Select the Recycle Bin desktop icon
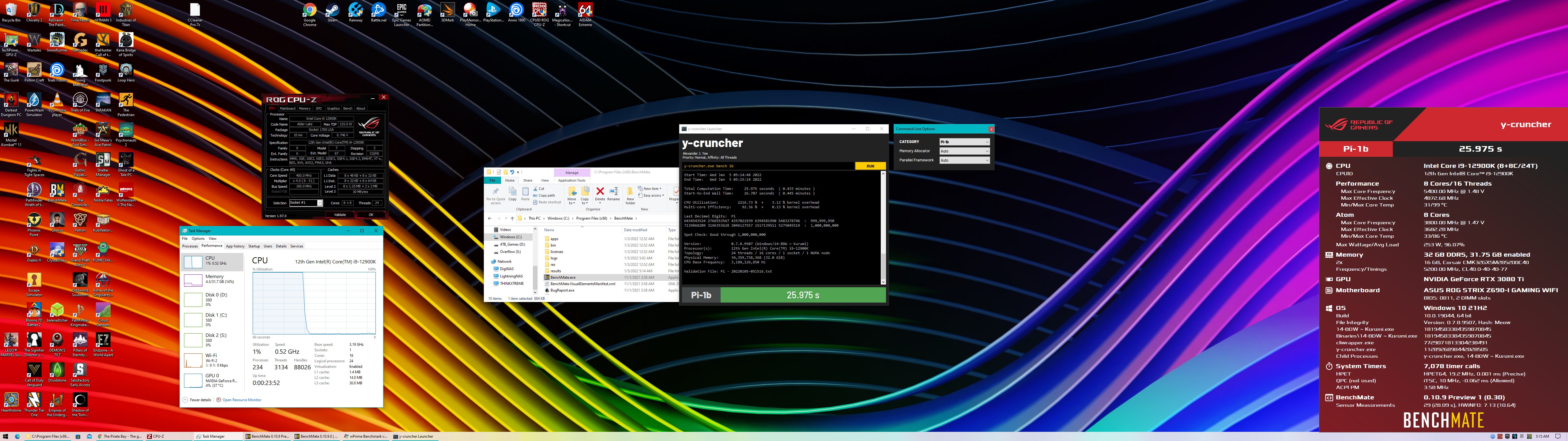The width and height of the screenshot is (1568, 441). click(x=11, y=13)
